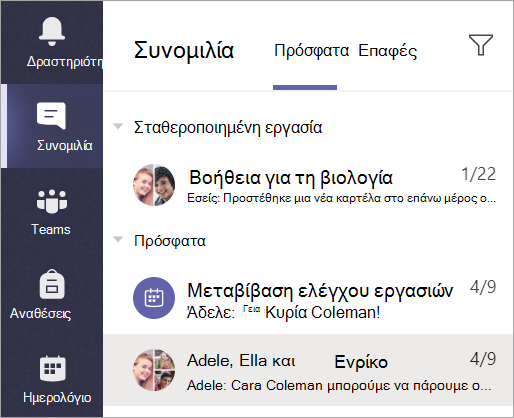Select the Chat (Συνομιλία) sidebar icon

click(x=52, y=116)
